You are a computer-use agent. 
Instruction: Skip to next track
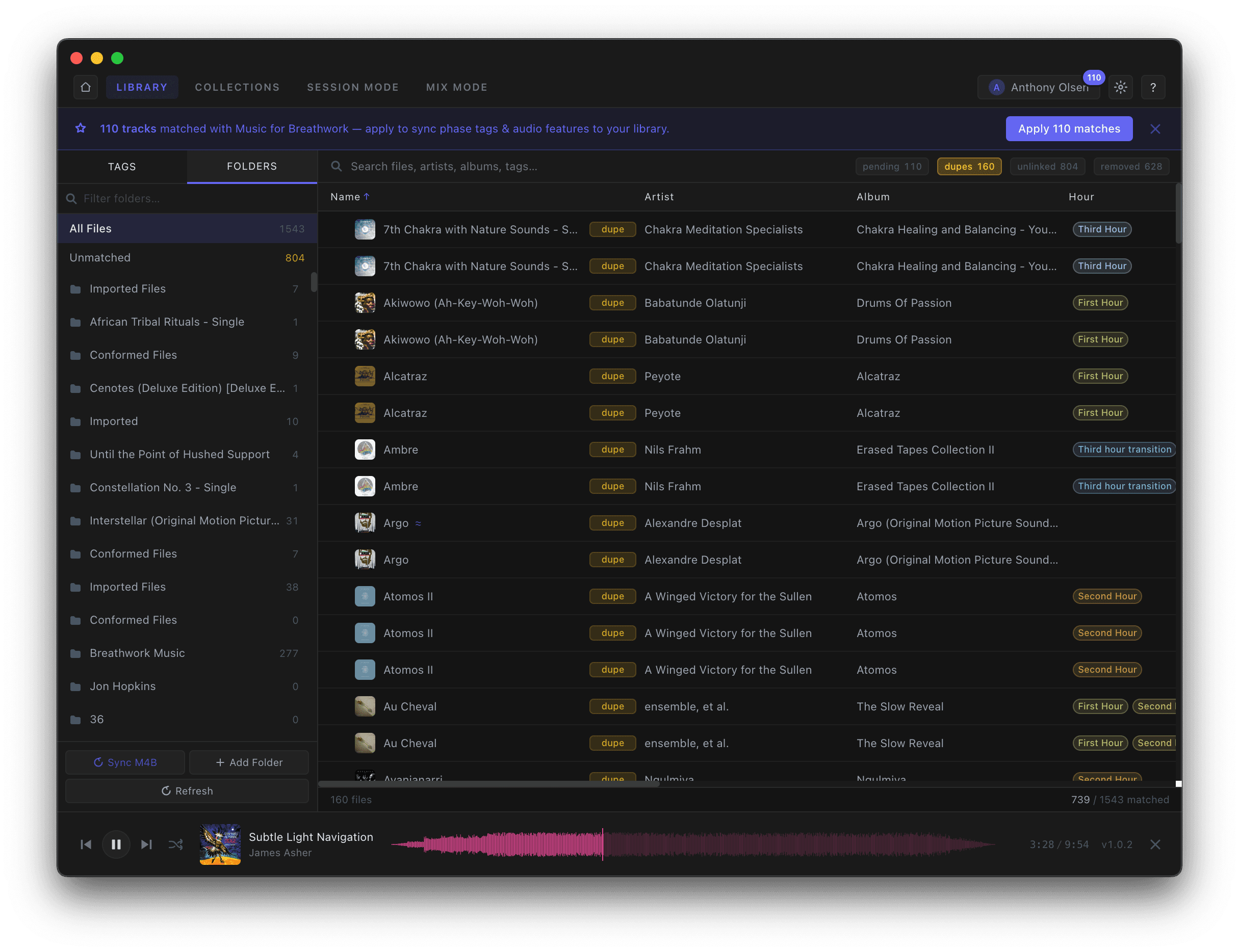click(x=146, y=844)
